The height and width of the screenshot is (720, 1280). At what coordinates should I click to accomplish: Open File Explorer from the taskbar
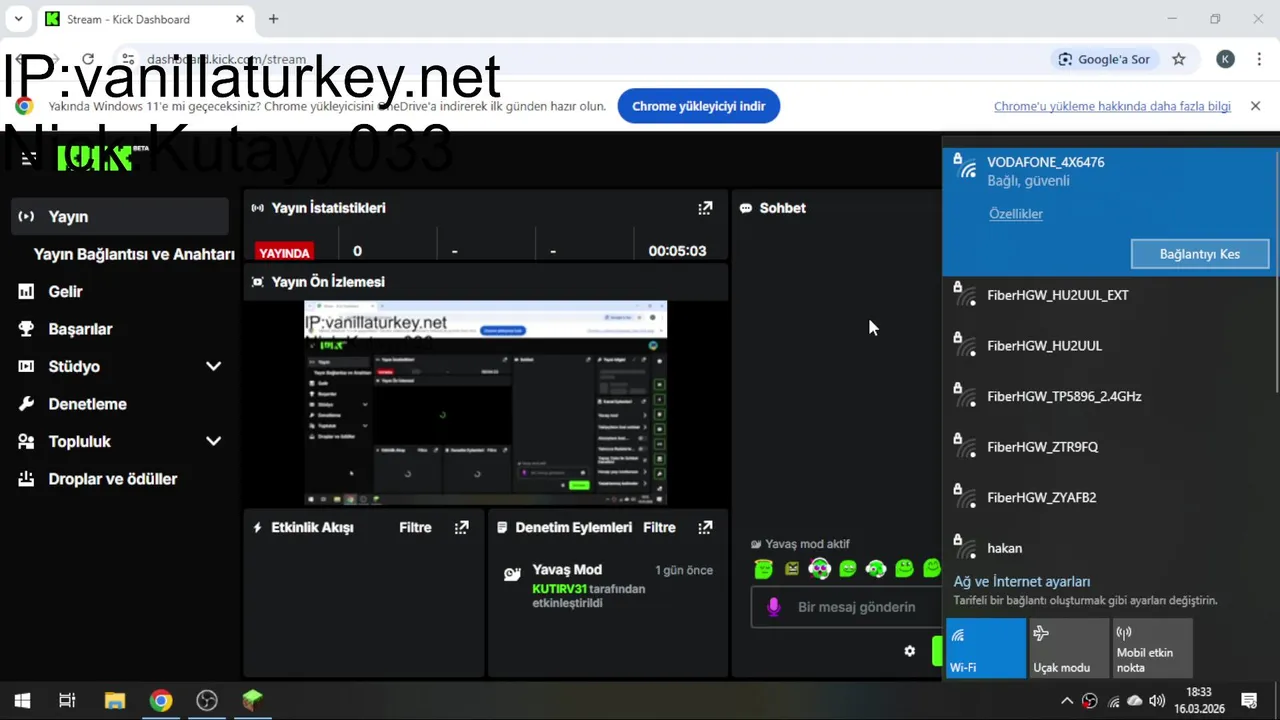[114, 701]
